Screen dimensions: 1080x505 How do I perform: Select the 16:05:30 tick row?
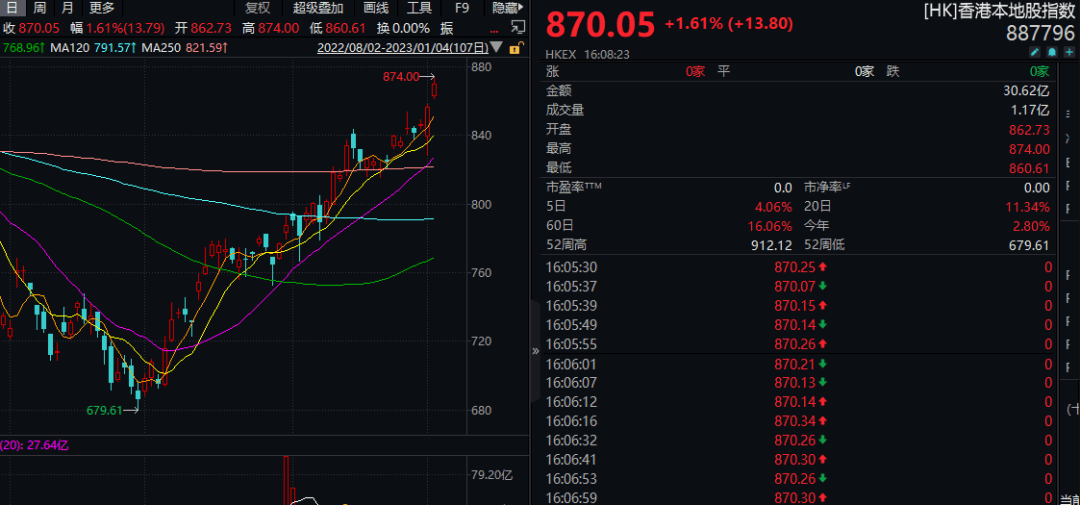click(x=799, y=267)
